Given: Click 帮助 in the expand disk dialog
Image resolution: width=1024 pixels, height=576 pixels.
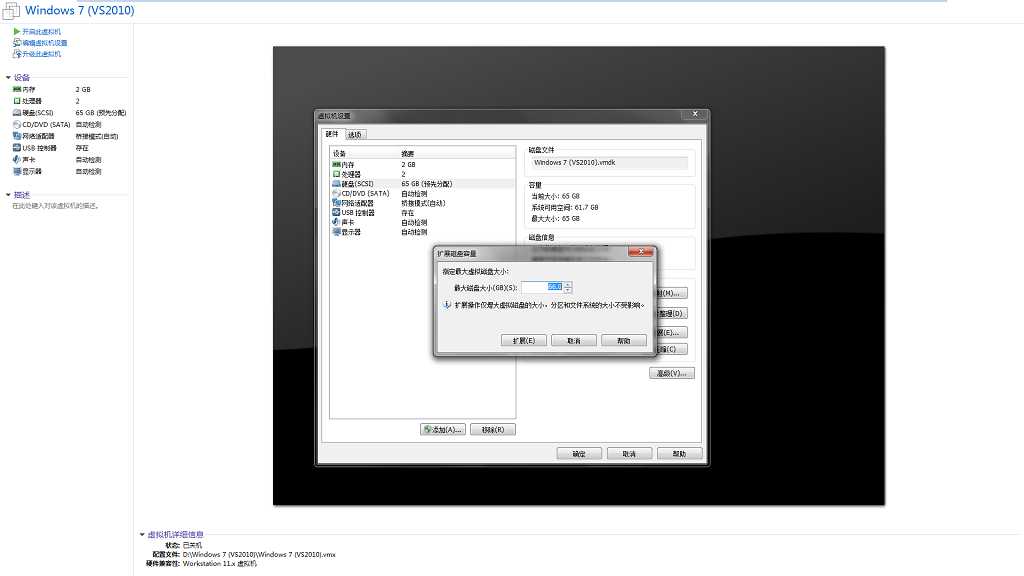Looking at the screenshot, I should [x=624, y=340].
